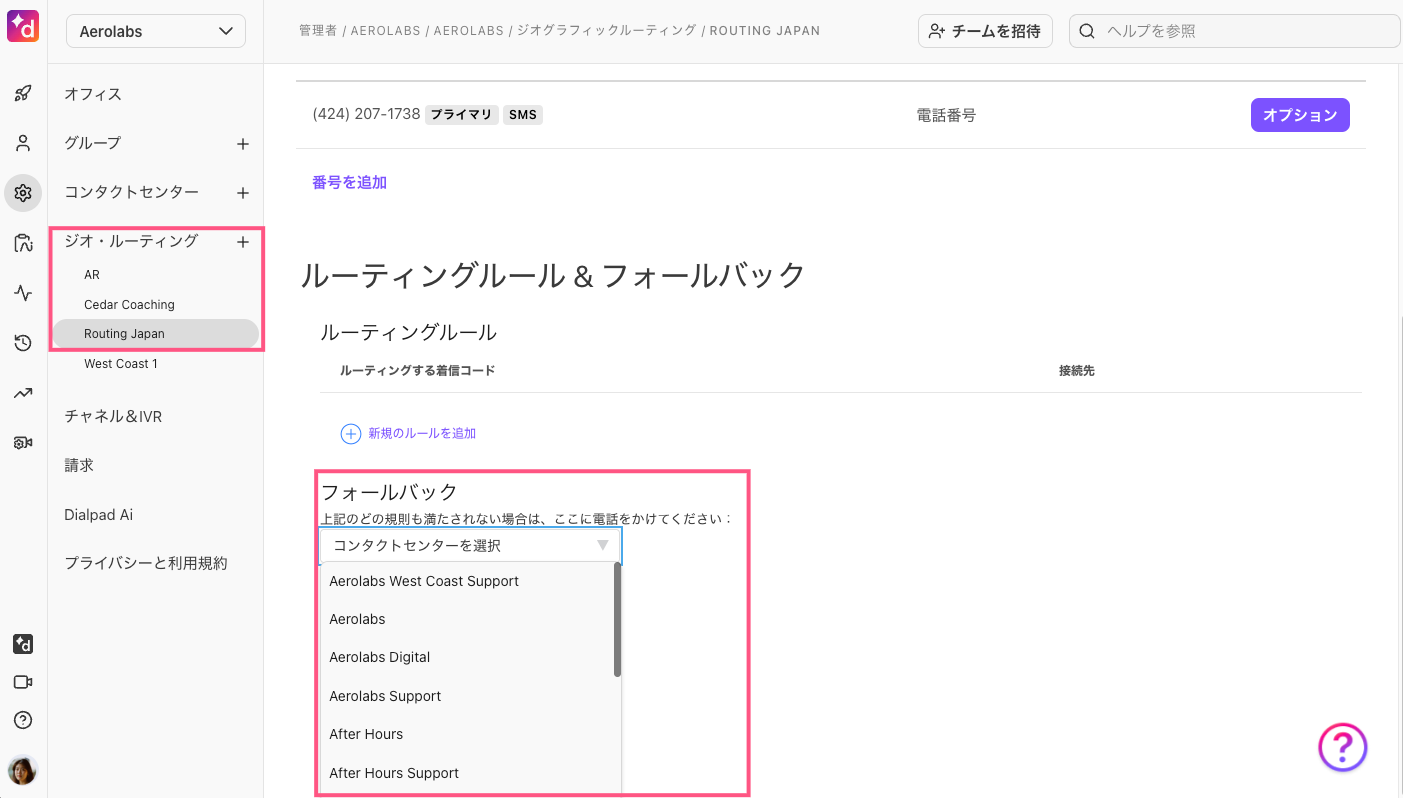Screen dimensions: 1403x798
Task: Click the floating pink help bubble
Action: (1342, 747)
